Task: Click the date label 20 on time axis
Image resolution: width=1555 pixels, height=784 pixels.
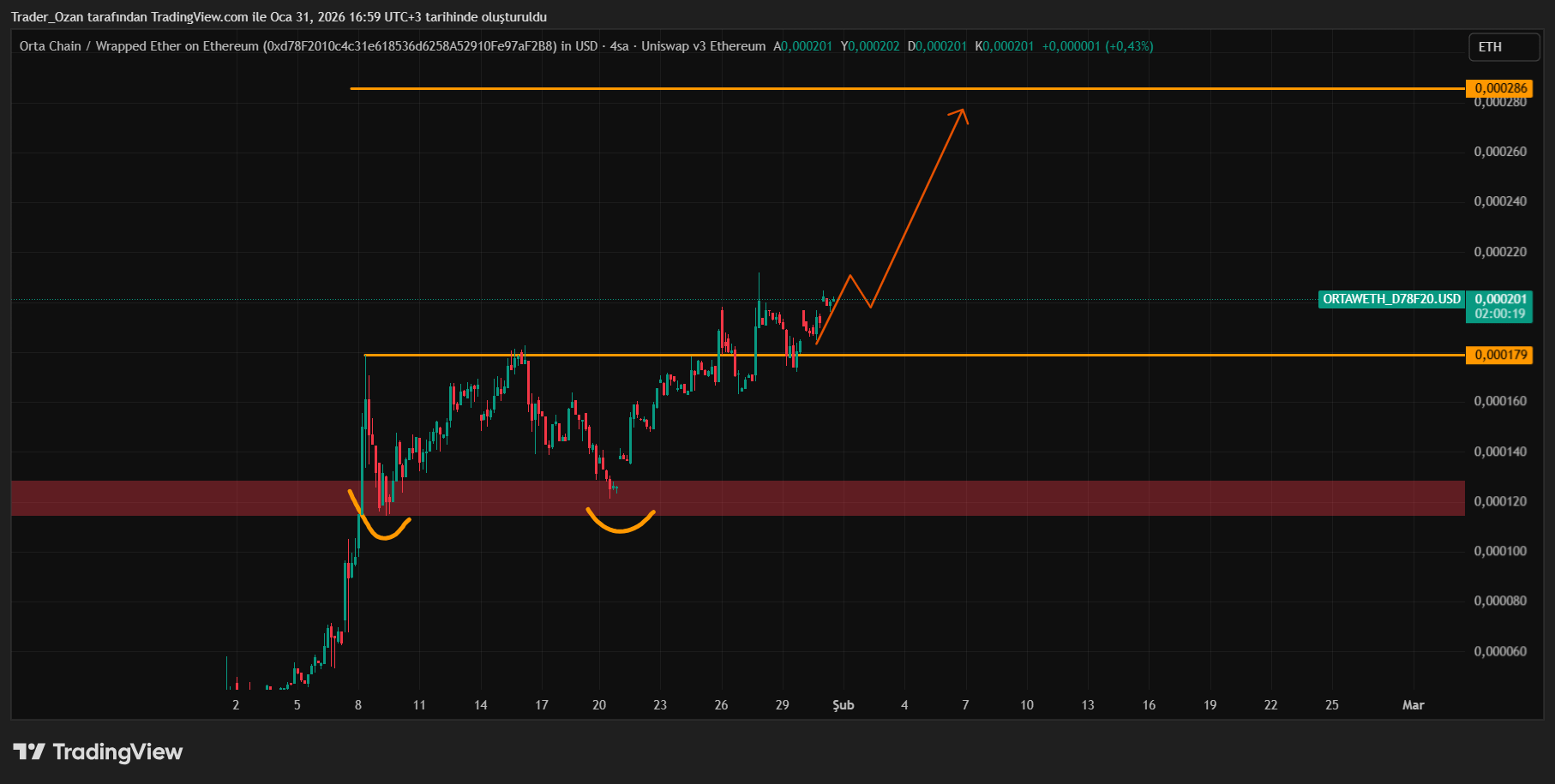Action: click(x=599, y=705)
